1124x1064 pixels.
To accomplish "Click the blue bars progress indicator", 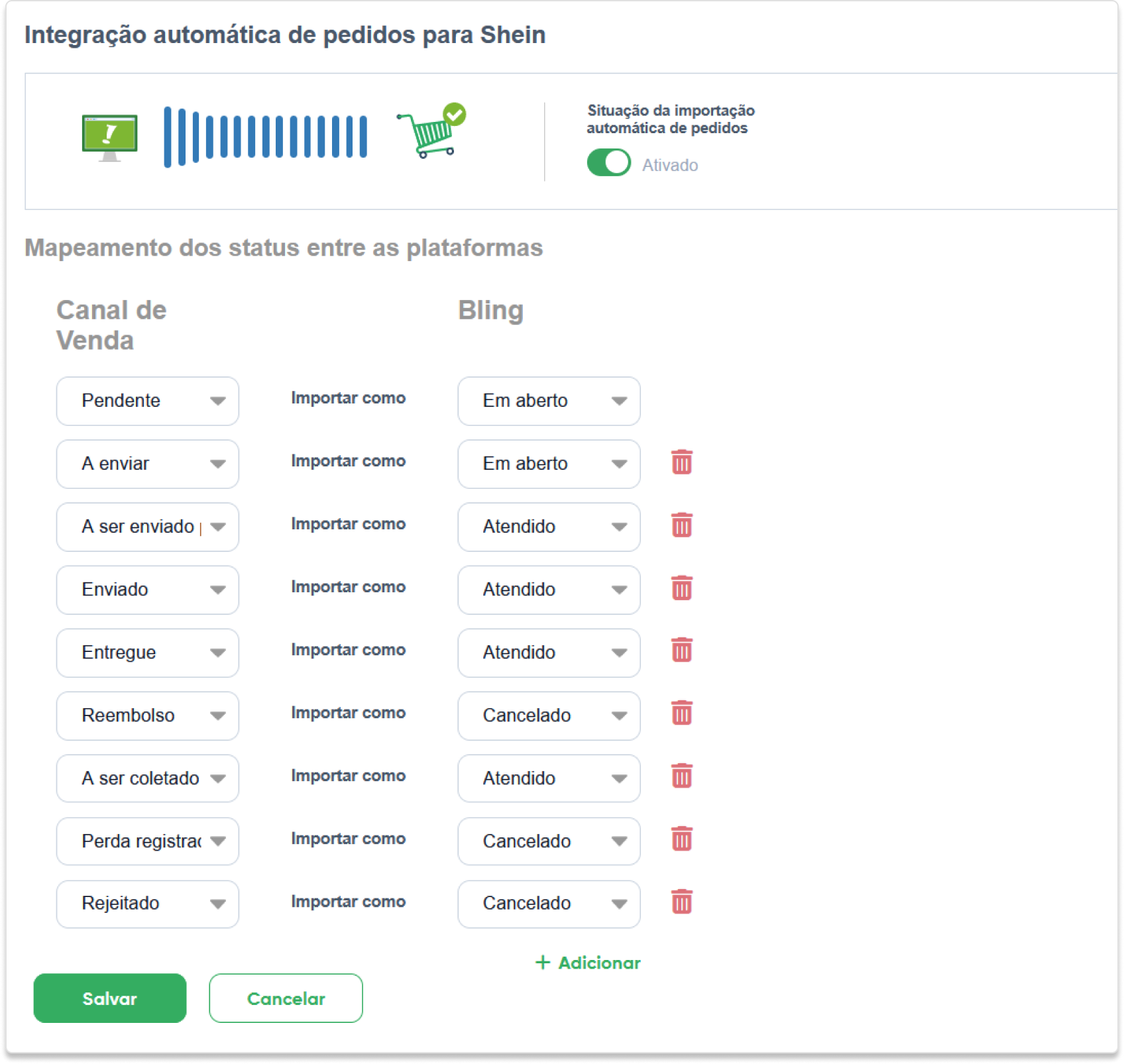I will (265, 136).
